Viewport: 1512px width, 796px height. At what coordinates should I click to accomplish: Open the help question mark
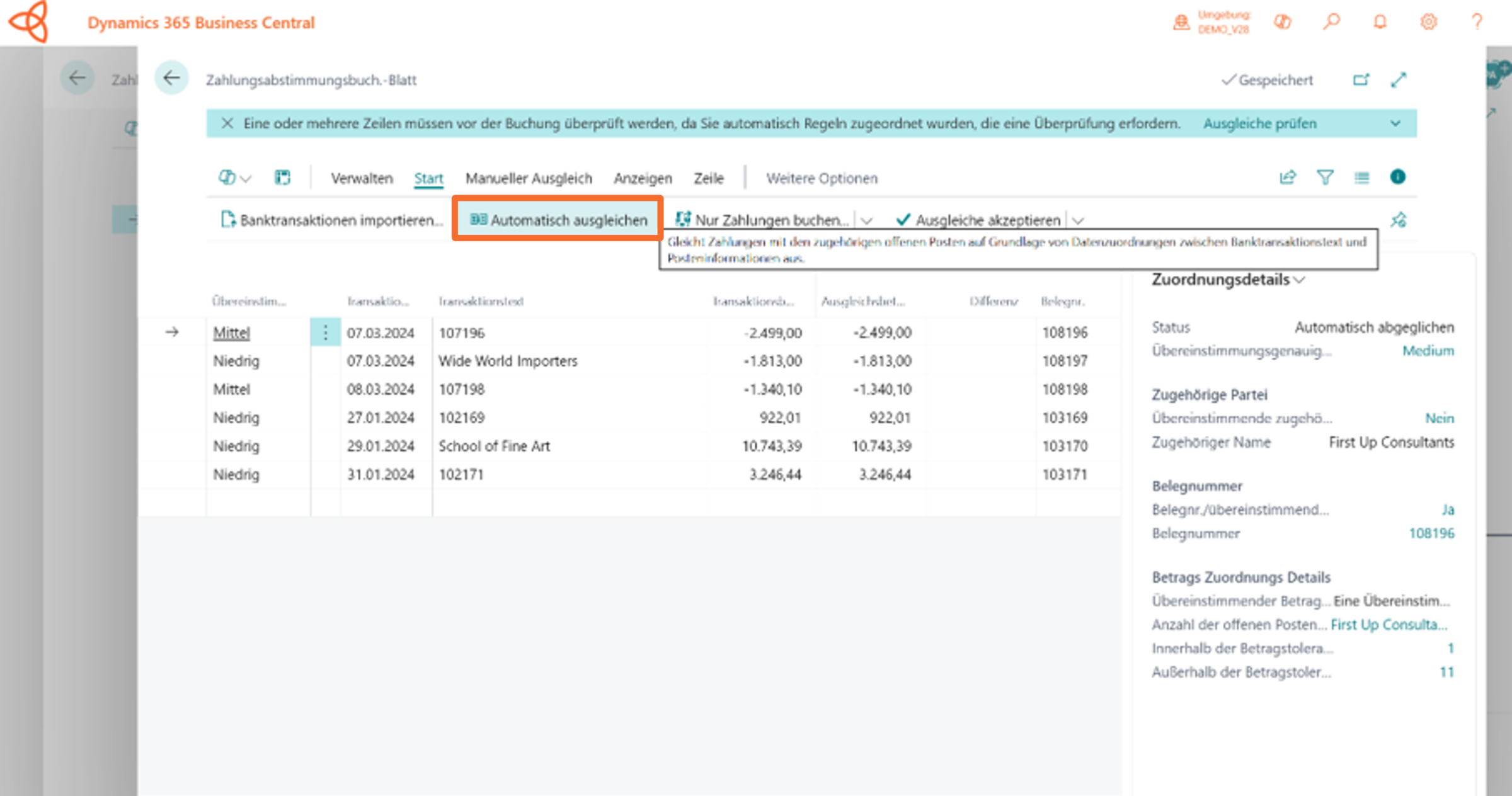1477,22
